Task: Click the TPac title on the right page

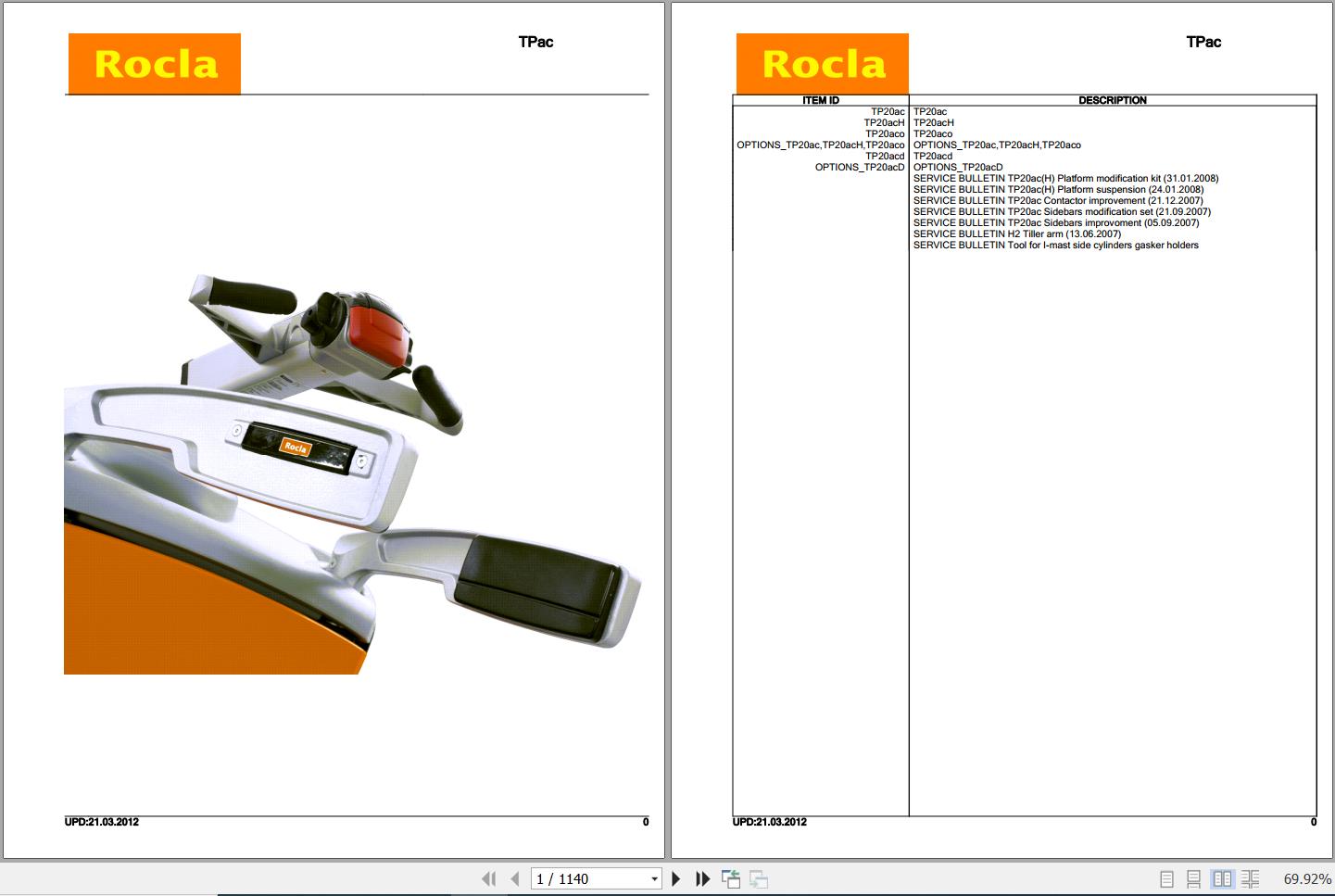Action: pos(1204,42)
